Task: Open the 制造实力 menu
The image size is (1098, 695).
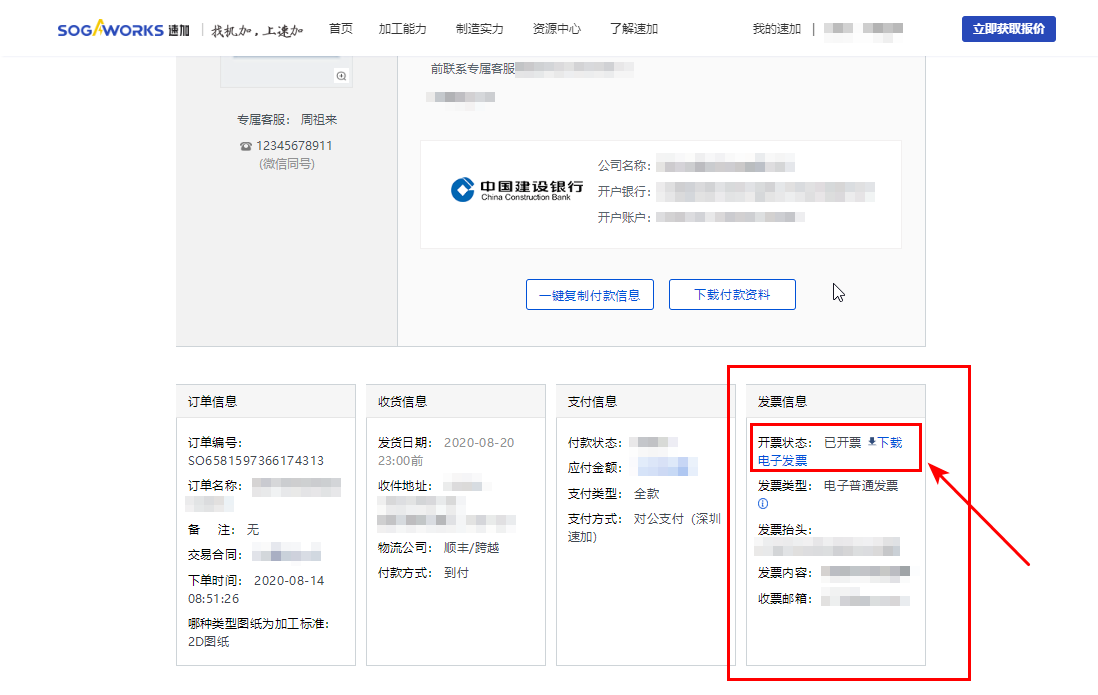Action: pos(479,29)
